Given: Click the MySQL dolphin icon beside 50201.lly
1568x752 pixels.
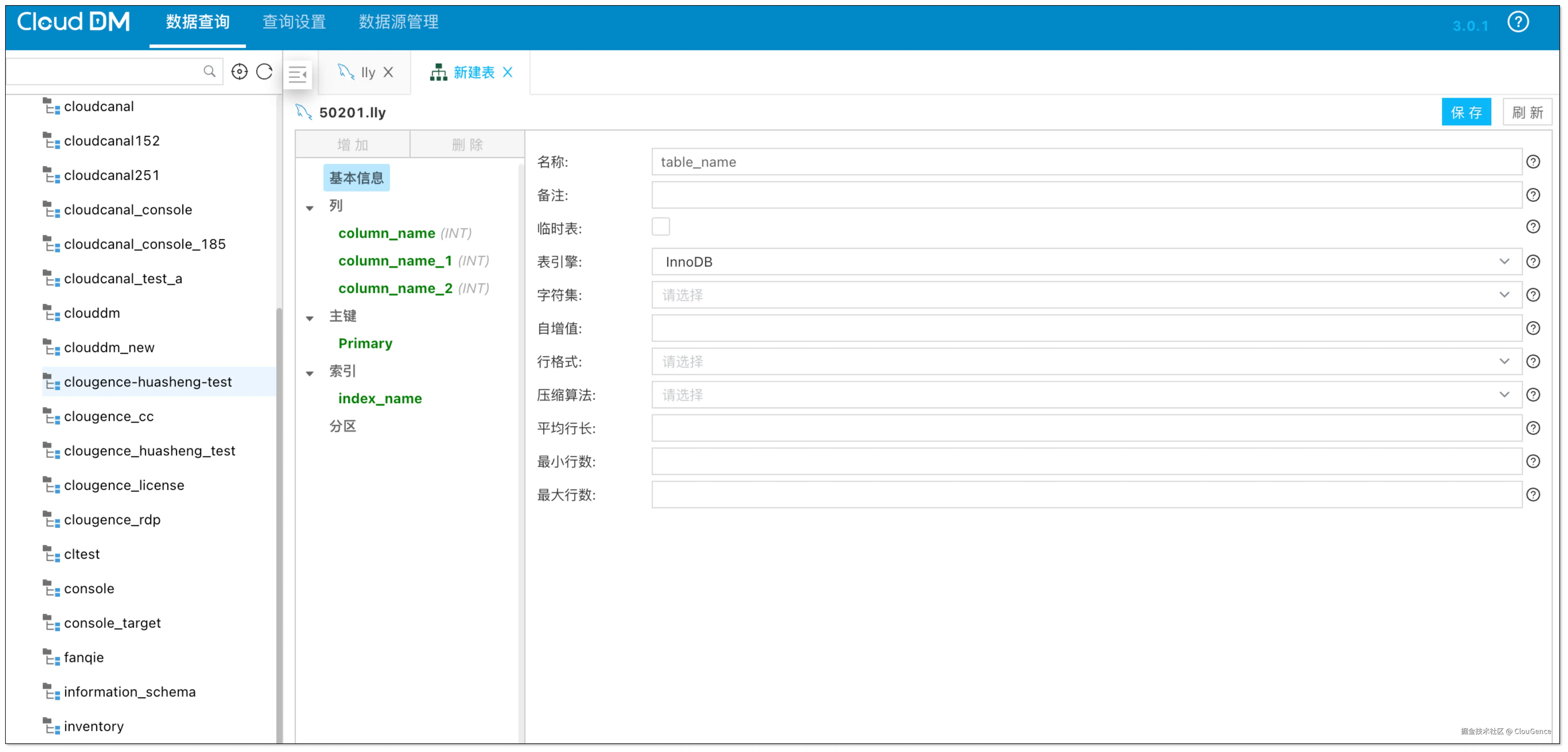Looking at the screenshot, I should coord(304,112).
